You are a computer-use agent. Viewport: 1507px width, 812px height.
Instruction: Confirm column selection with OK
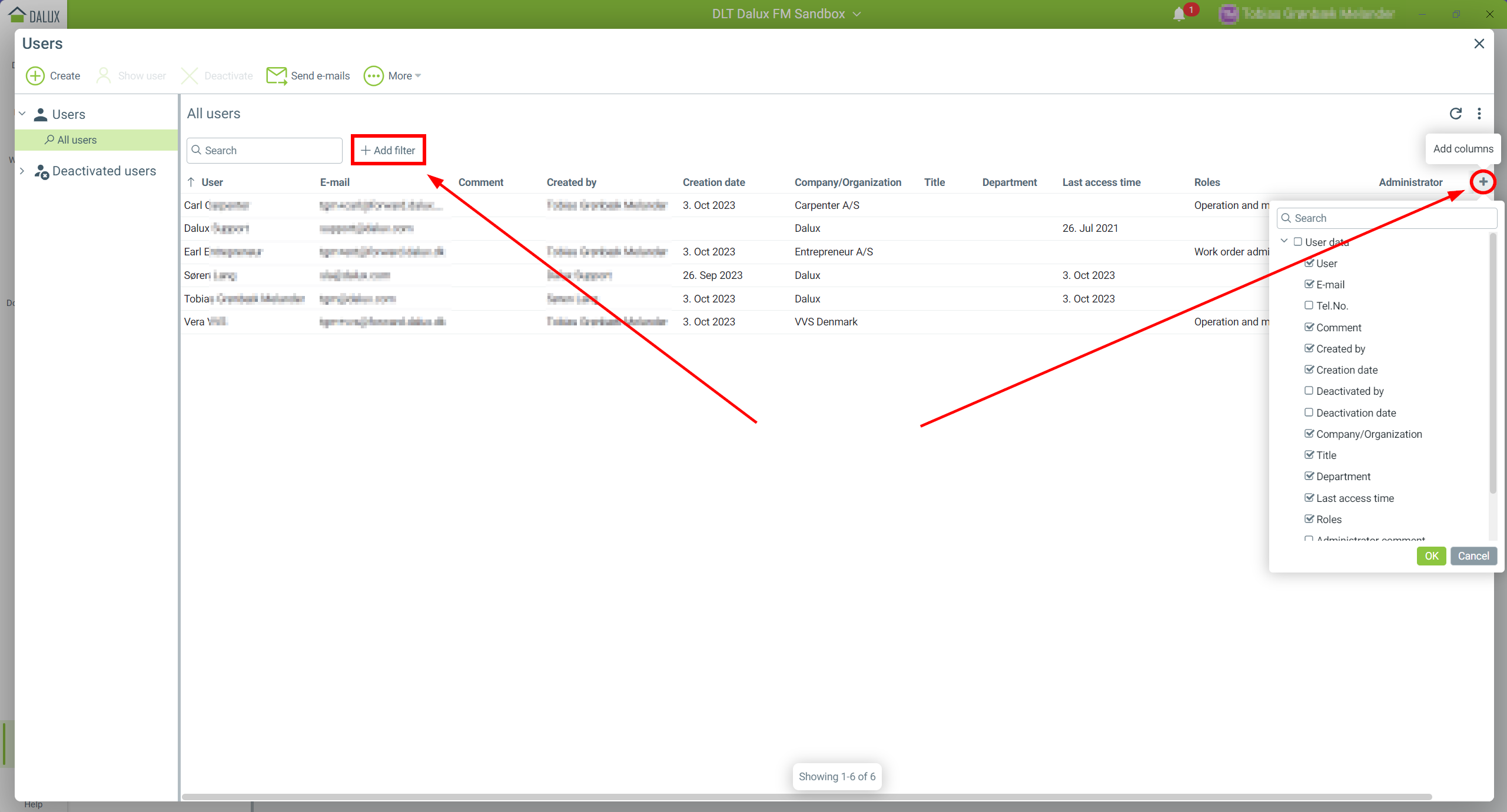pos(1431,556)
